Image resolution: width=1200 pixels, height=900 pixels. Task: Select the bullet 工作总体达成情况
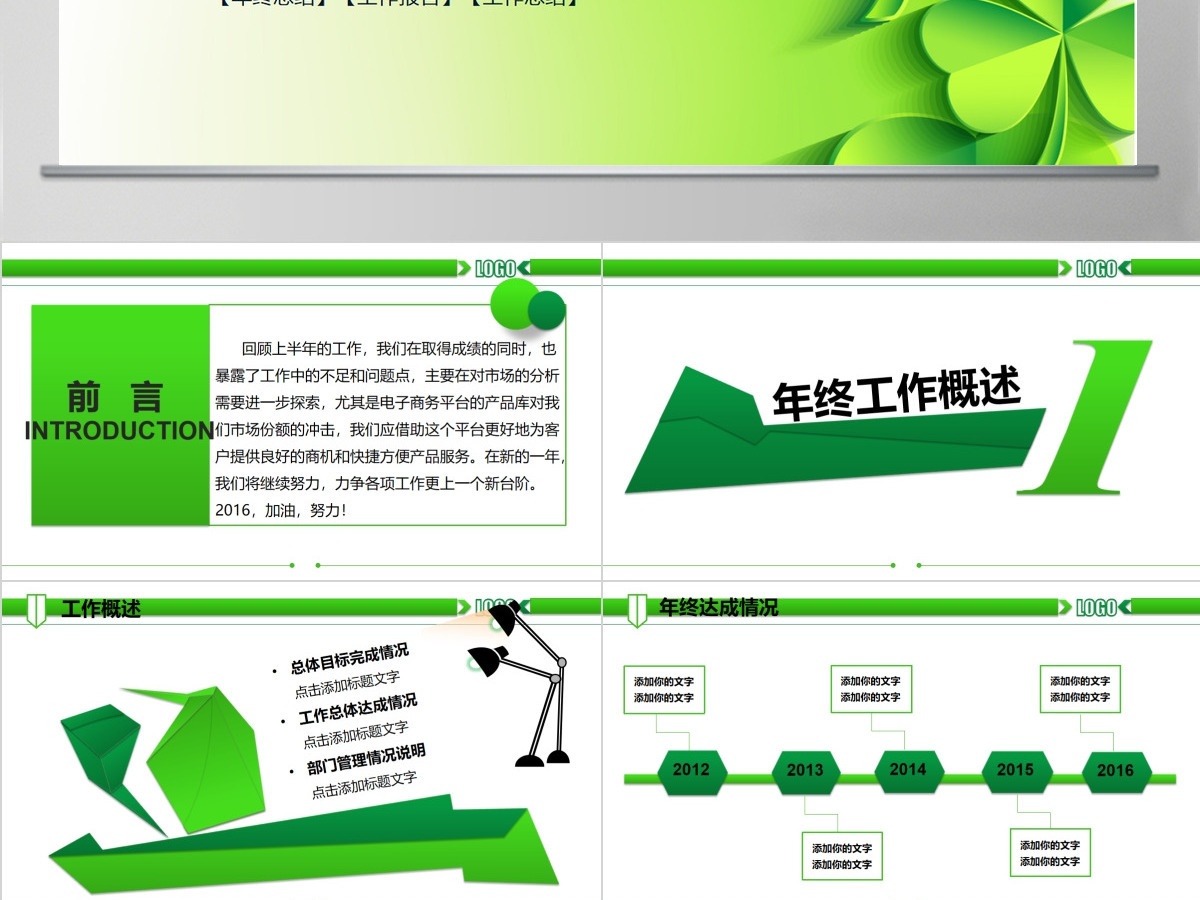tap(358, 709)
